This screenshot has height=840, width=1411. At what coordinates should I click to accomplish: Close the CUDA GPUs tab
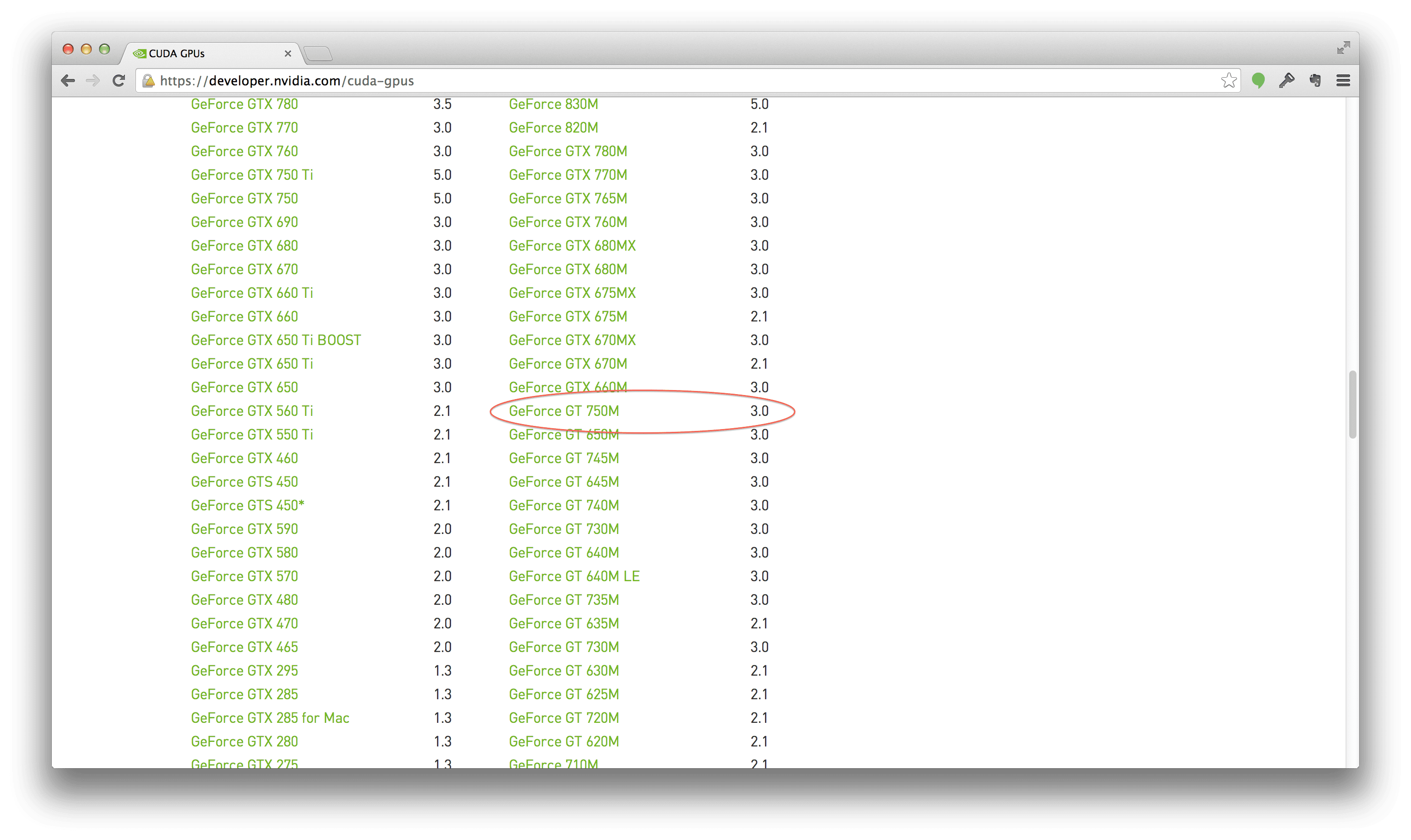point(288,53)
